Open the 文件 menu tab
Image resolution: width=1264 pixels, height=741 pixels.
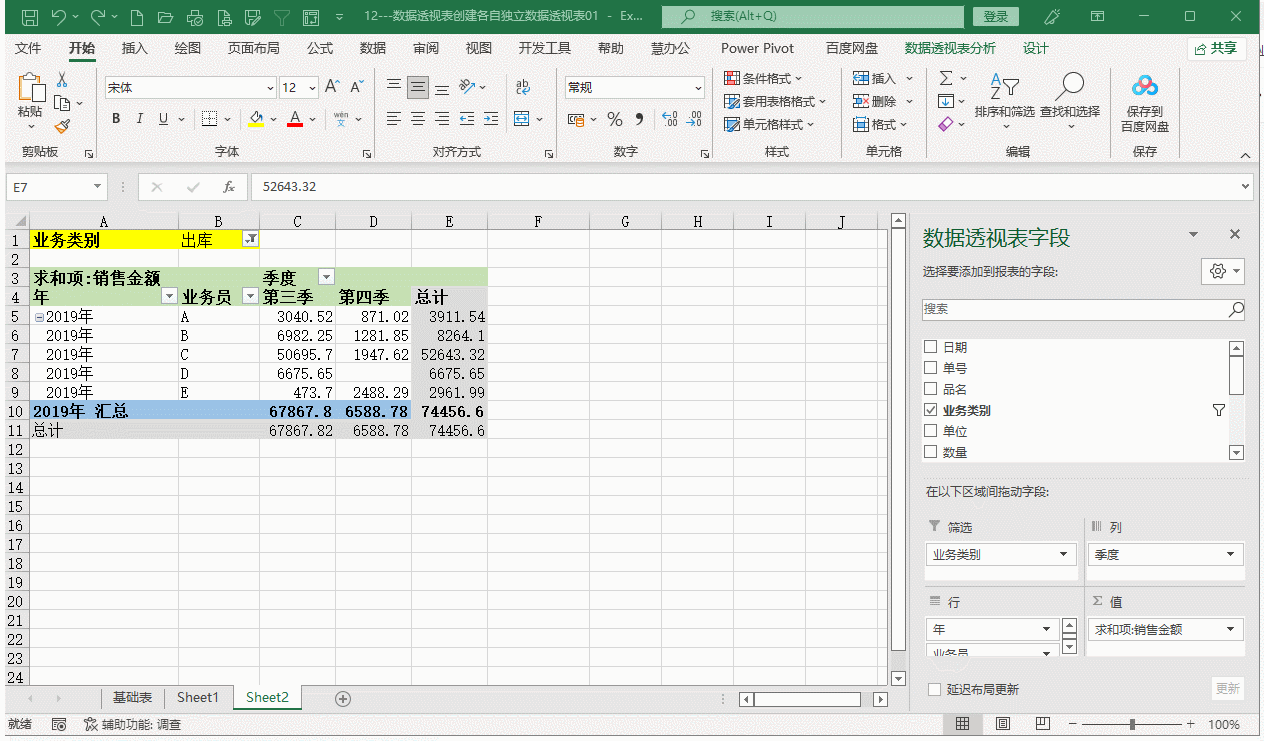point(29,48)
